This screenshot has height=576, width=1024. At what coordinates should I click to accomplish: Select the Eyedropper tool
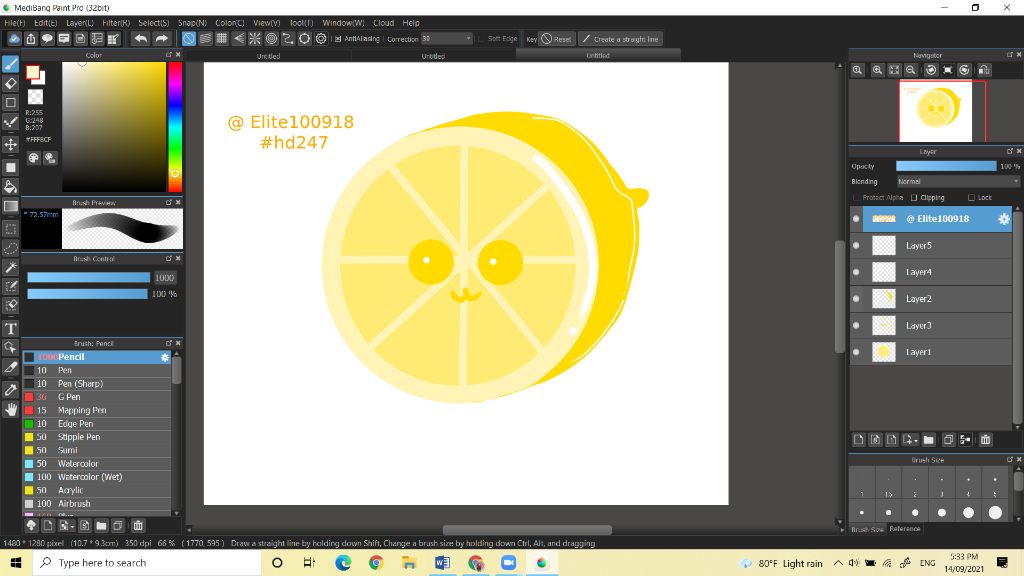[x=10, y=390]
